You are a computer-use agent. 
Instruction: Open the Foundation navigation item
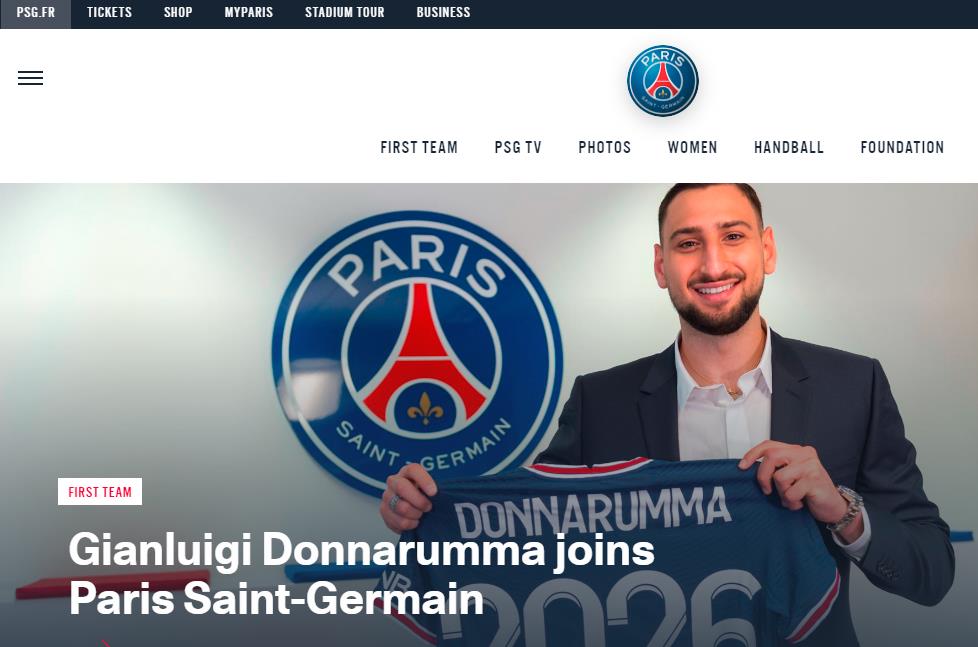pos(902,147)
